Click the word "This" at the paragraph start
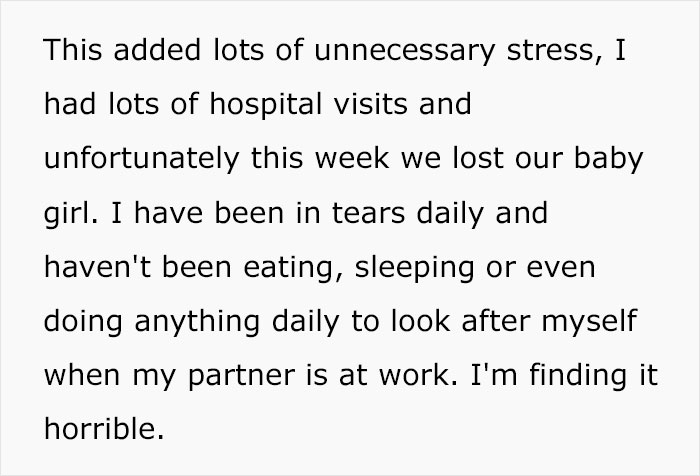This screenshot has height=476, width=700. point(72,49)
